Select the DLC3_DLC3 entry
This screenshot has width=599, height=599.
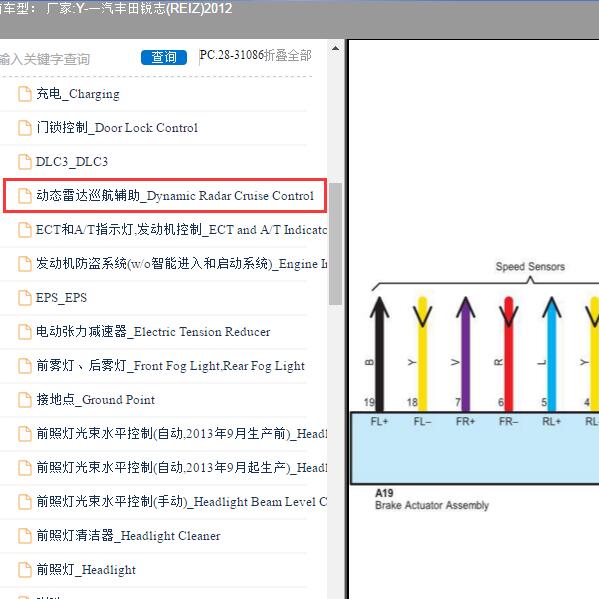(72, 162)
